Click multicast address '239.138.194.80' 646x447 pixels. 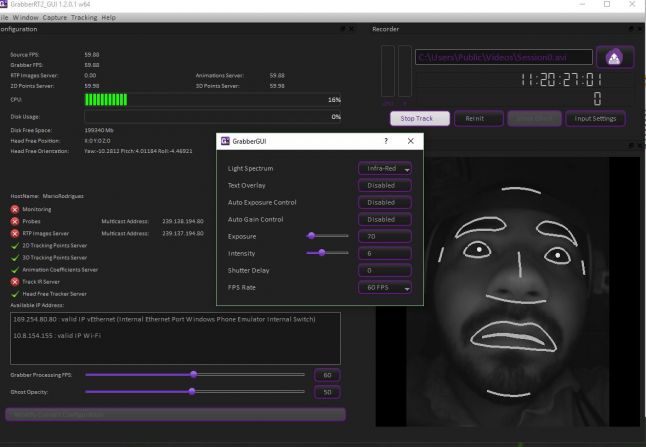pyautogui.click(x=183, y=221)
